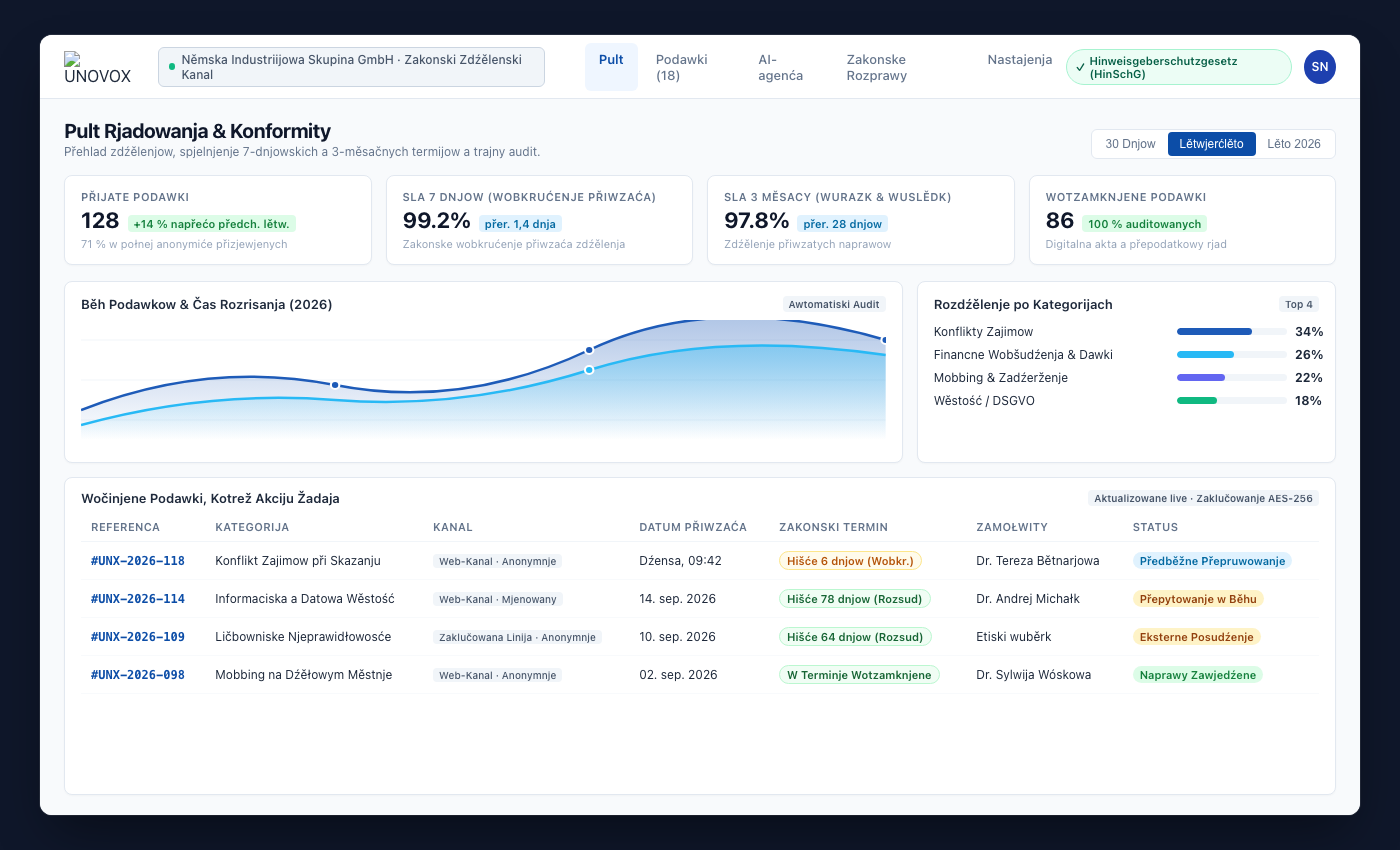Switch to the Pult tab
Viewport: 1400px width, 850px height.
coord(611,67)
